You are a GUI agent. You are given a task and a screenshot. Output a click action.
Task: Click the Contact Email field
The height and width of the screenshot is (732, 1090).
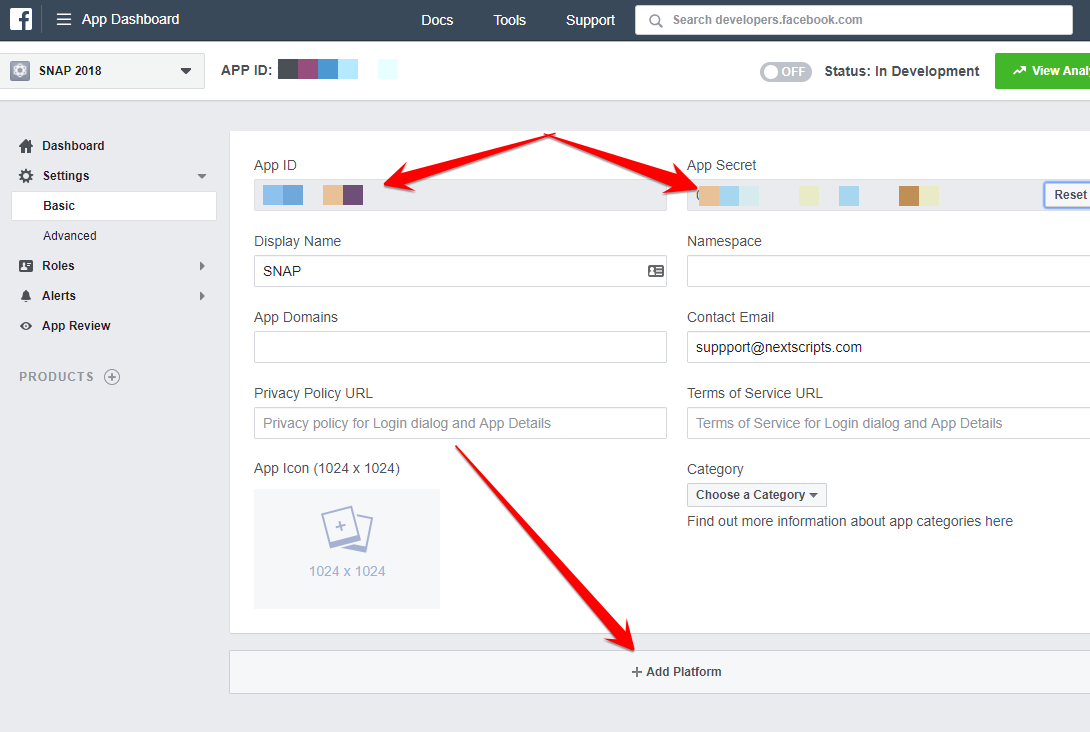(x=888, y=347)
